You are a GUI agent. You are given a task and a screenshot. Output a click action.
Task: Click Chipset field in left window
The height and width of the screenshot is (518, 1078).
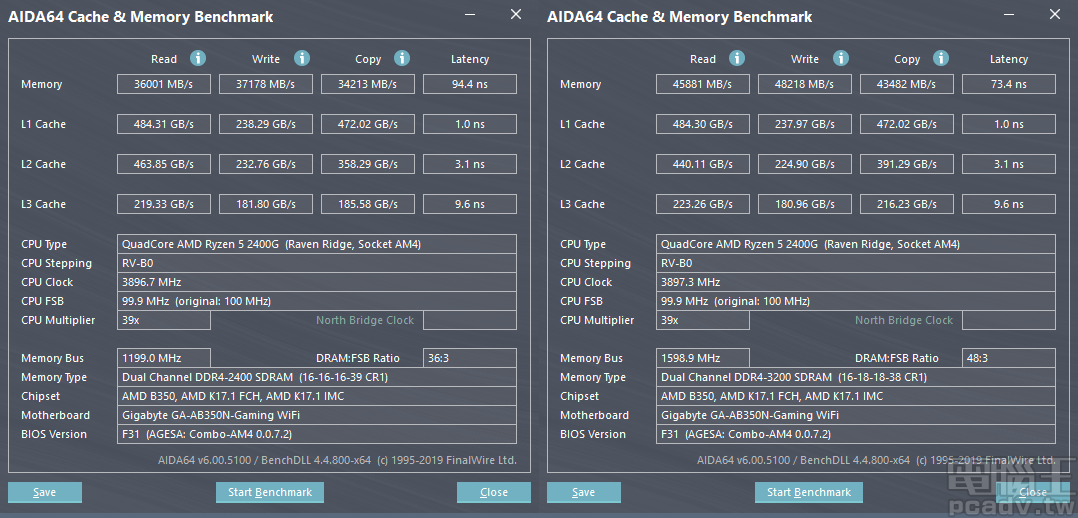coord(317,396)
